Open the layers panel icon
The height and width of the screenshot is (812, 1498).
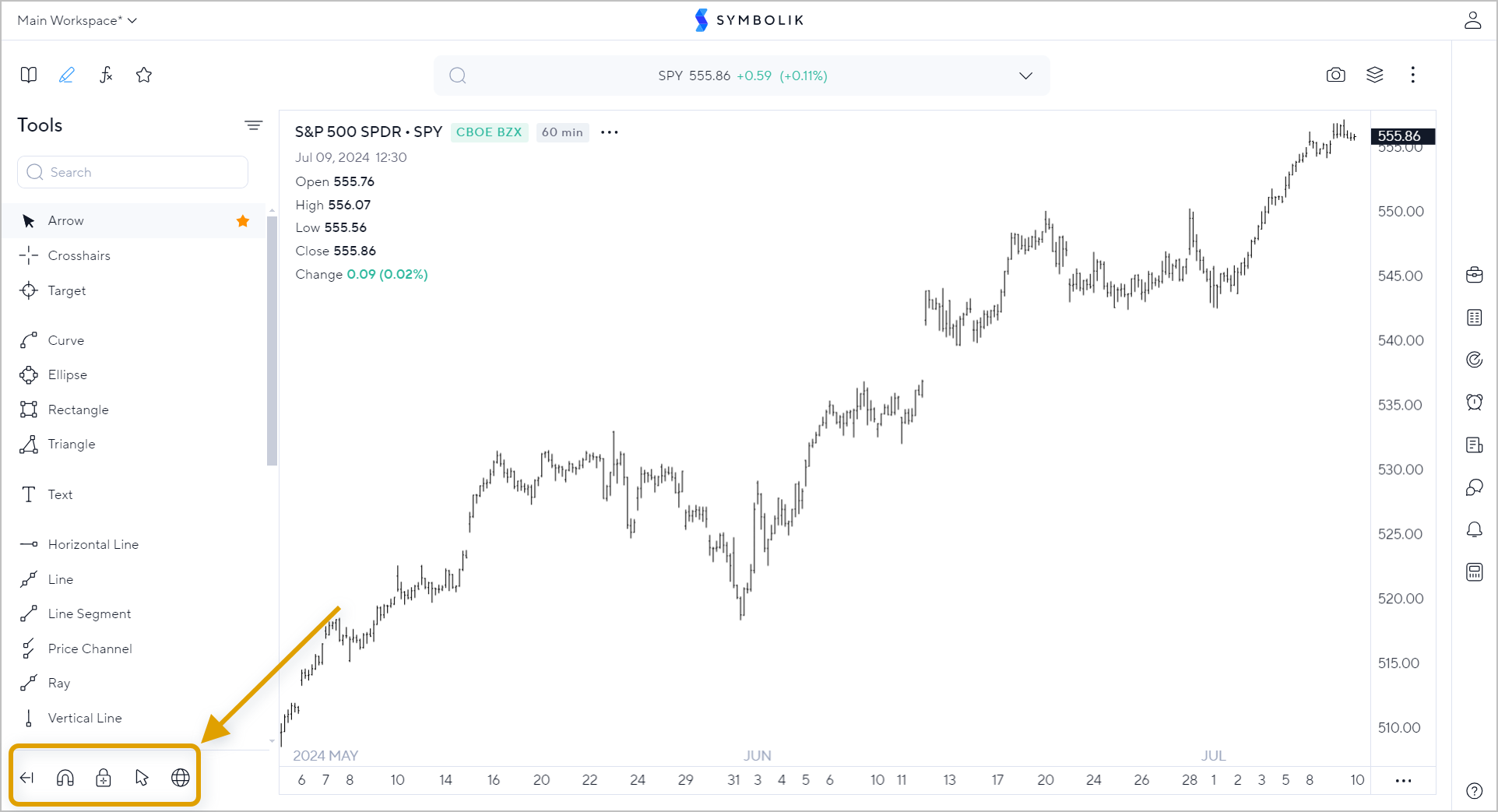1375,75
